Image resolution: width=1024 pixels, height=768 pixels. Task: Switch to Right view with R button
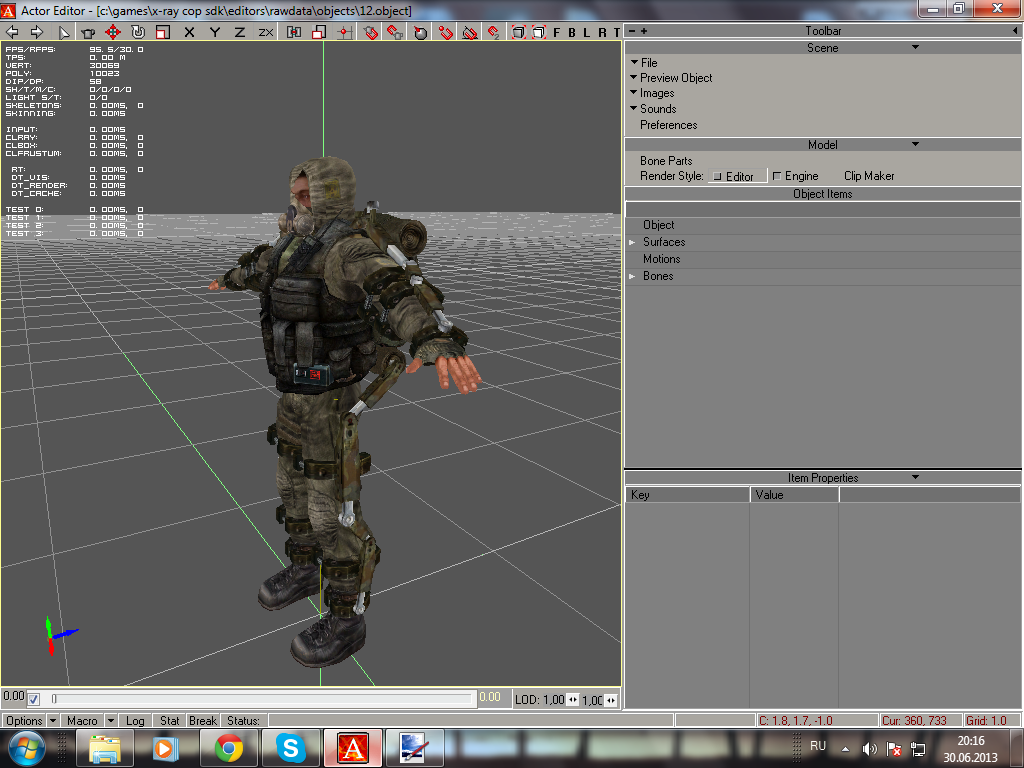tap(601, 33)
